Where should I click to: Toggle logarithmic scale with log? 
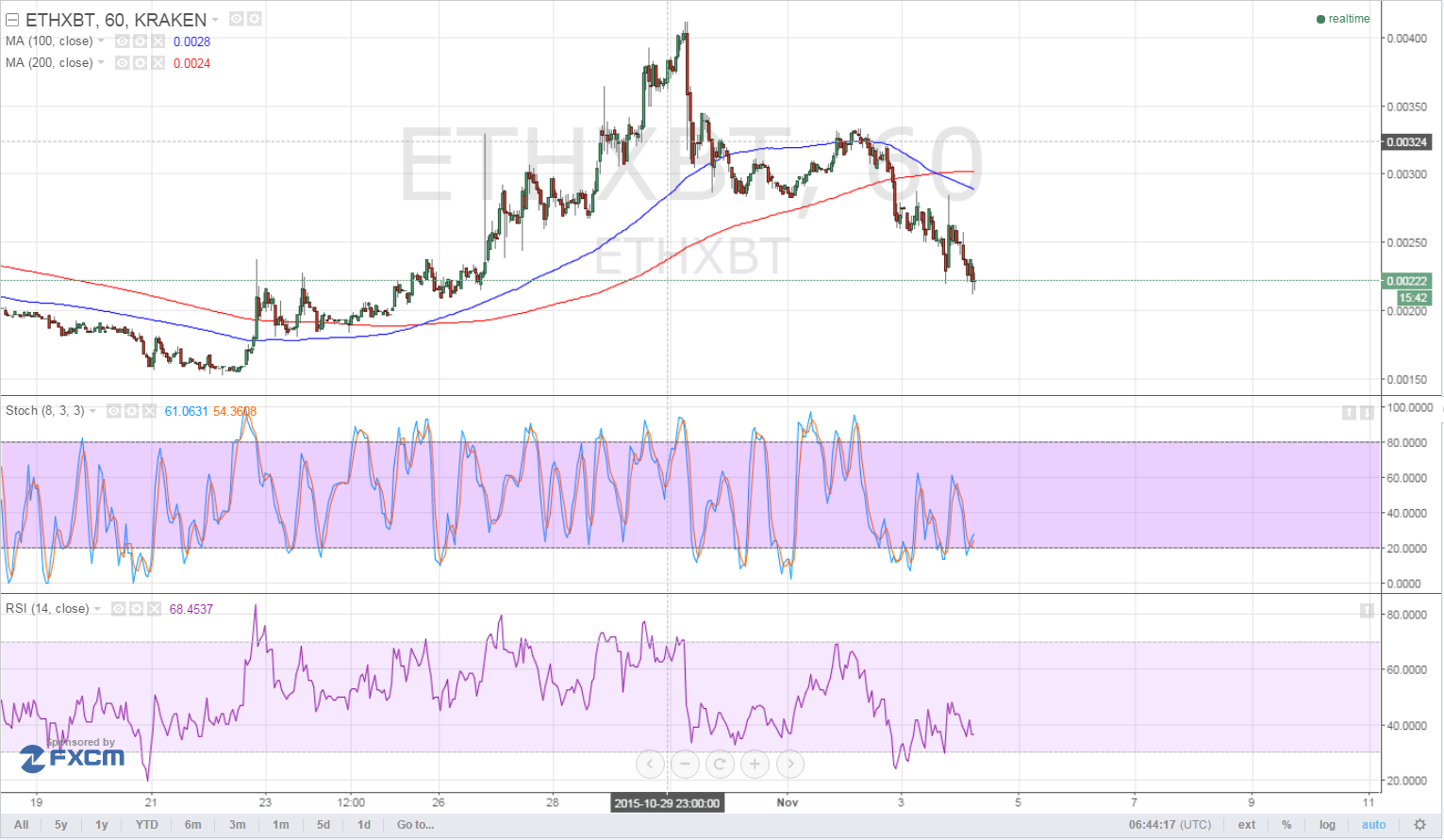point(1327,825)
